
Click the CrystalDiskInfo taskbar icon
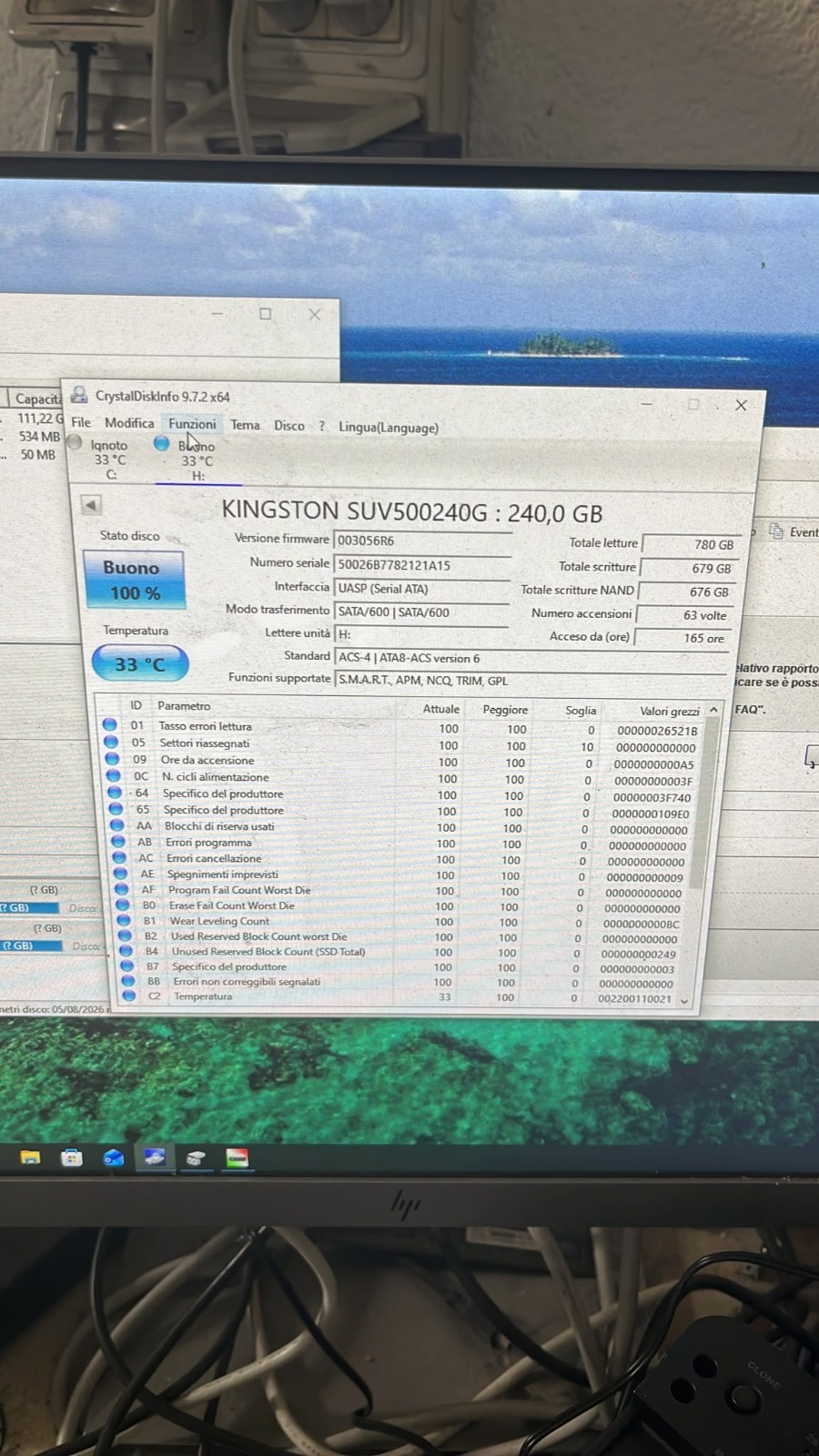(x=155, y=1158)
